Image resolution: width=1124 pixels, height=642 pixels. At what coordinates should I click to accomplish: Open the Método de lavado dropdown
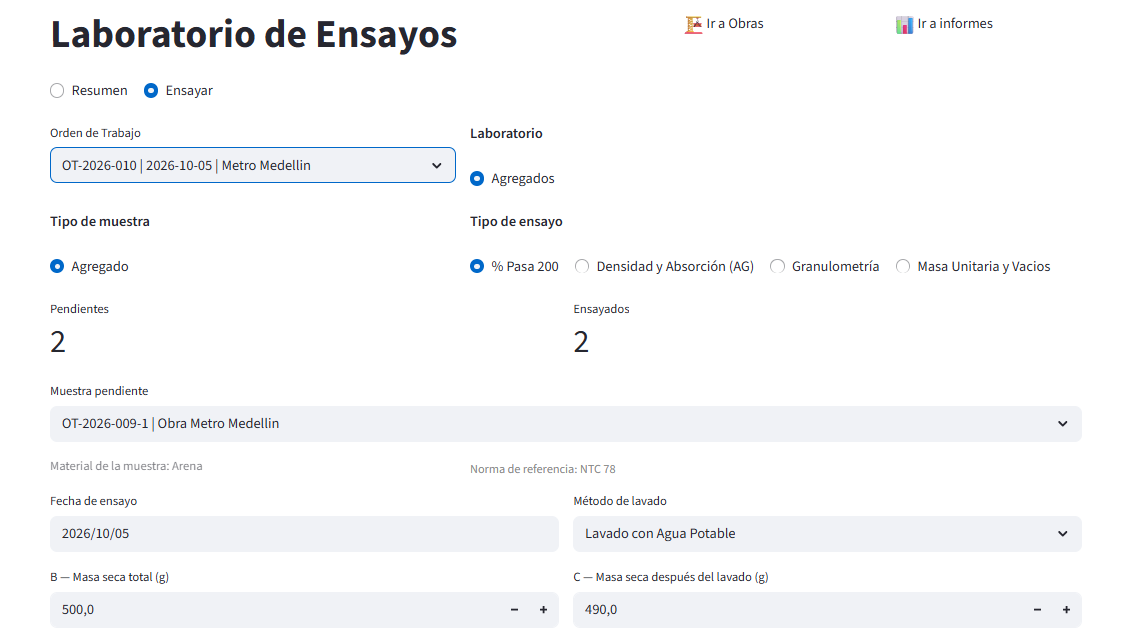(x=827, y=534)
